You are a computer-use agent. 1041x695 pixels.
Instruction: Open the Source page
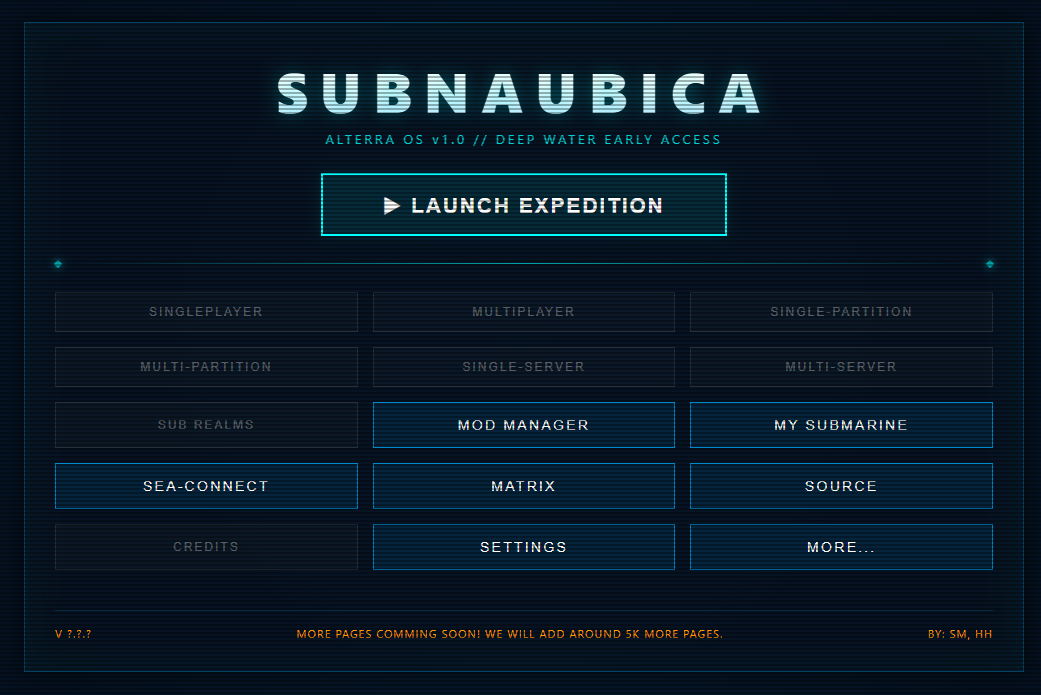click(841, 486)
